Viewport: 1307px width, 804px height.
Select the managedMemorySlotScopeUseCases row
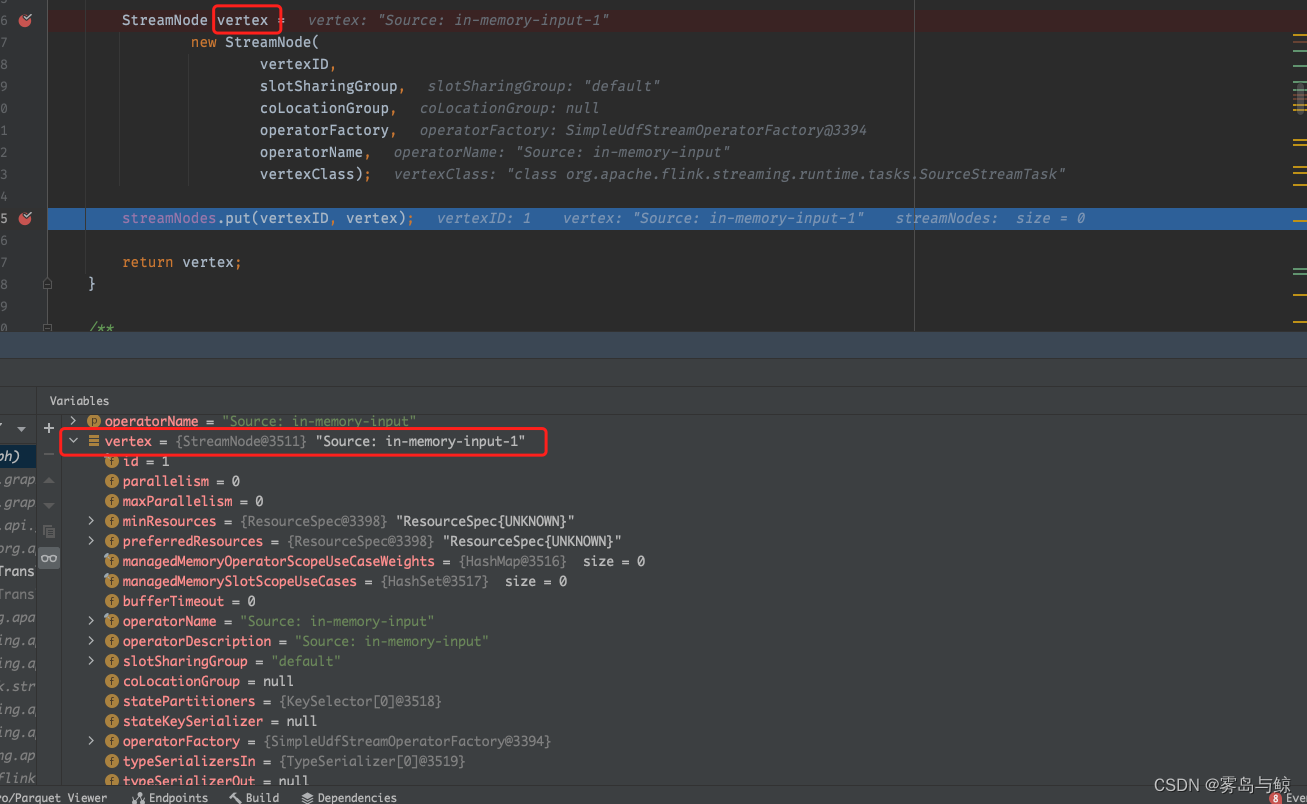336,581
